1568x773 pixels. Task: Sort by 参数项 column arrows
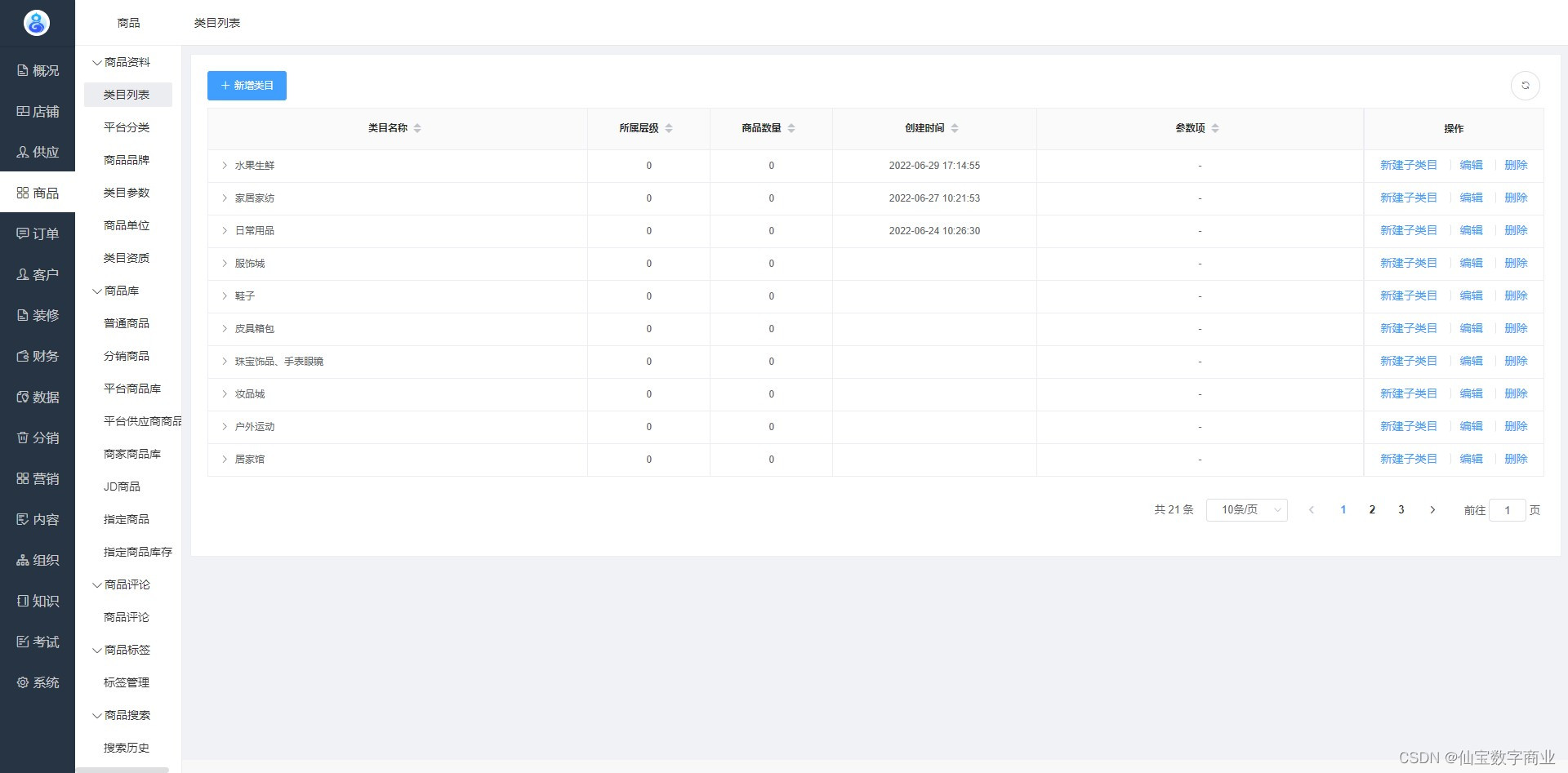(x=1215, y=128)
